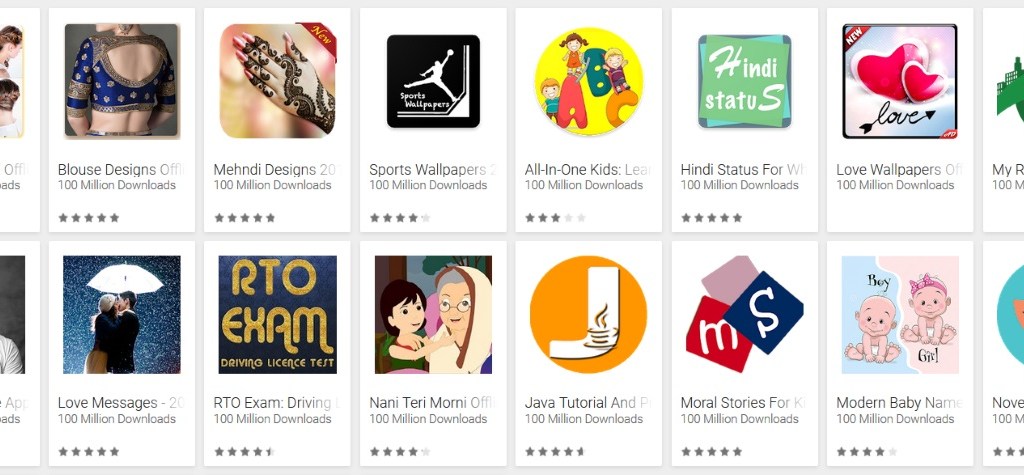The width and height of the screenshot is (1024, 475).
Task: Open the orange Java Tutorial icon
Action: (588, 314)
